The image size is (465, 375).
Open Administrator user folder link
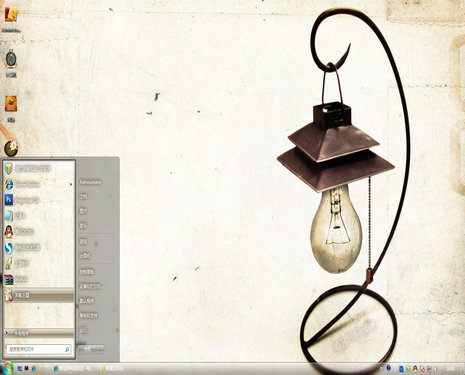(90, 182)
